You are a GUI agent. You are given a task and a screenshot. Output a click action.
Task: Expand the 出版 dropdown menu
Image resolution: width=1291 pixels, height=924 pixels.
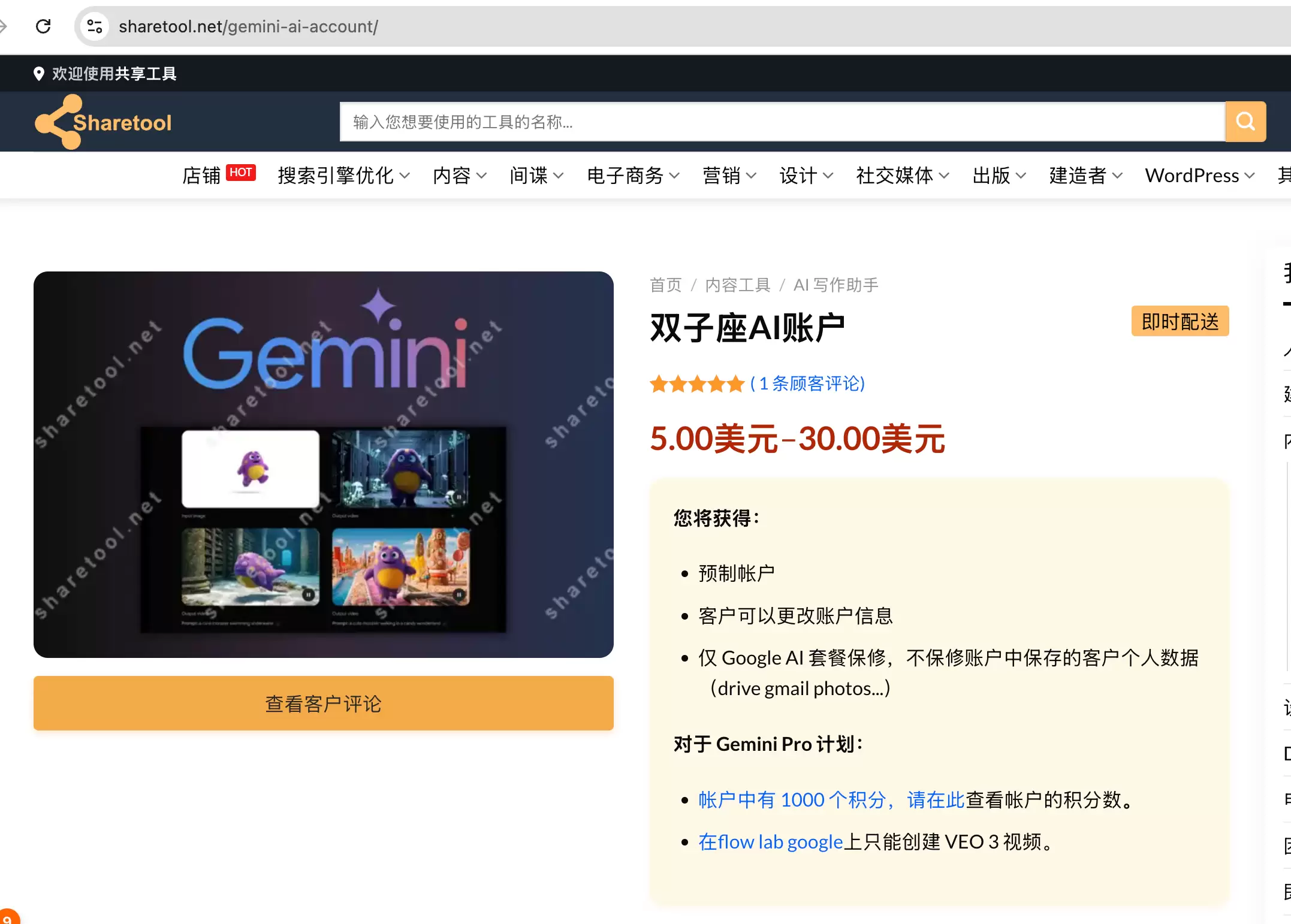pyautogui.click(x=999, y=176)
